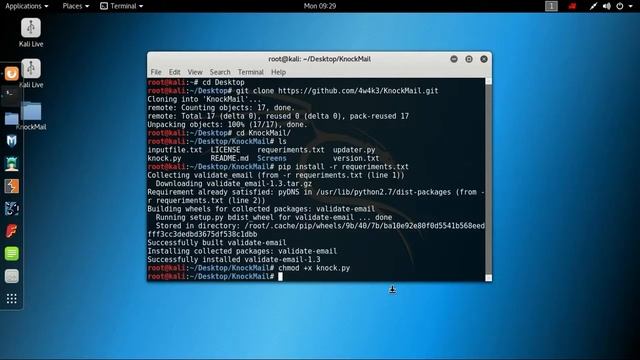640x360 pixels.
Task: Click 'version.txt' in ls output
Action: click(356, 158)
